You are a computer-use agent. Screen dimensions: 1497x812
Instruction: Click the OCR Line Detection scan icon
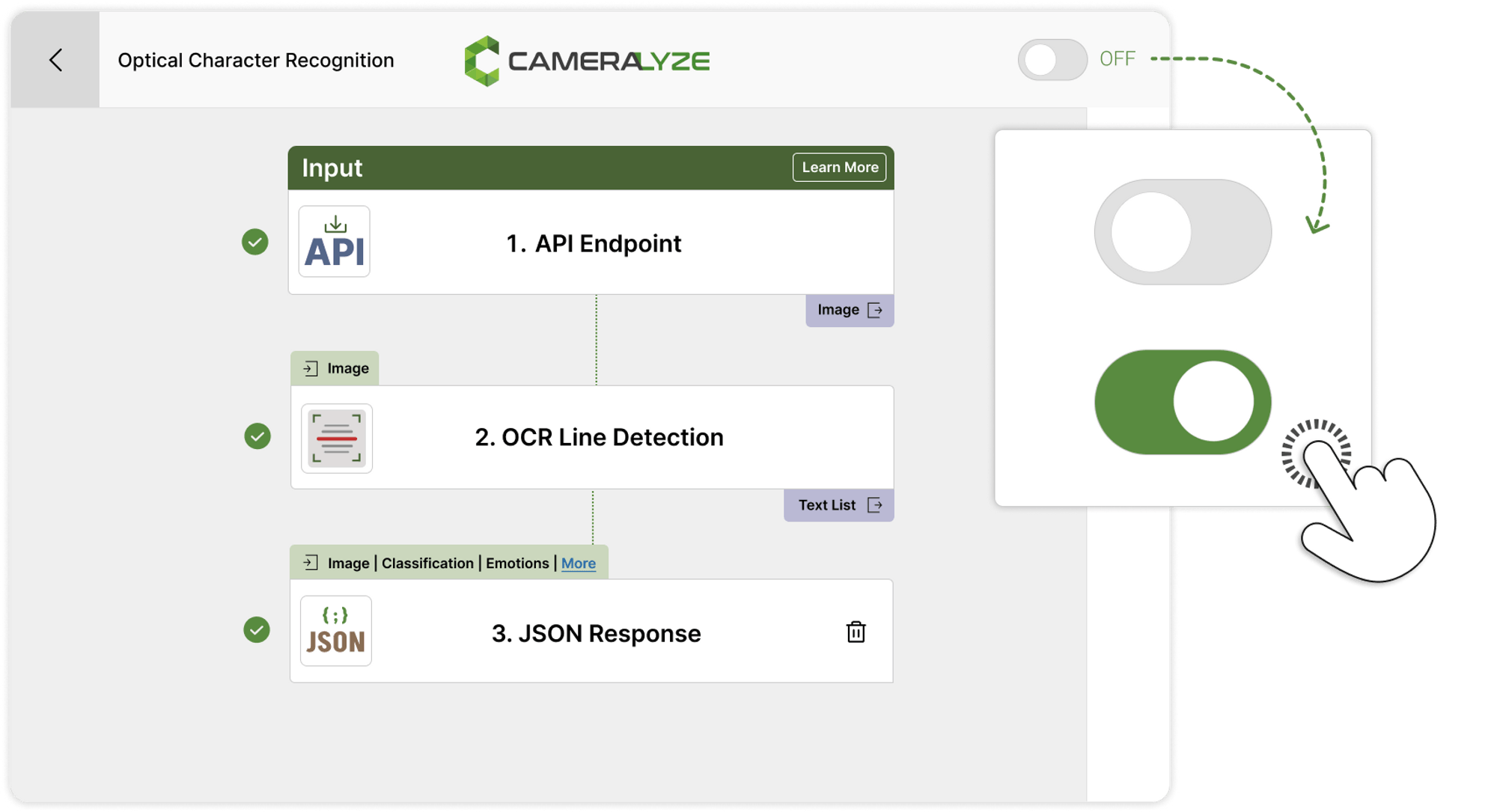[x=336, y=438]
